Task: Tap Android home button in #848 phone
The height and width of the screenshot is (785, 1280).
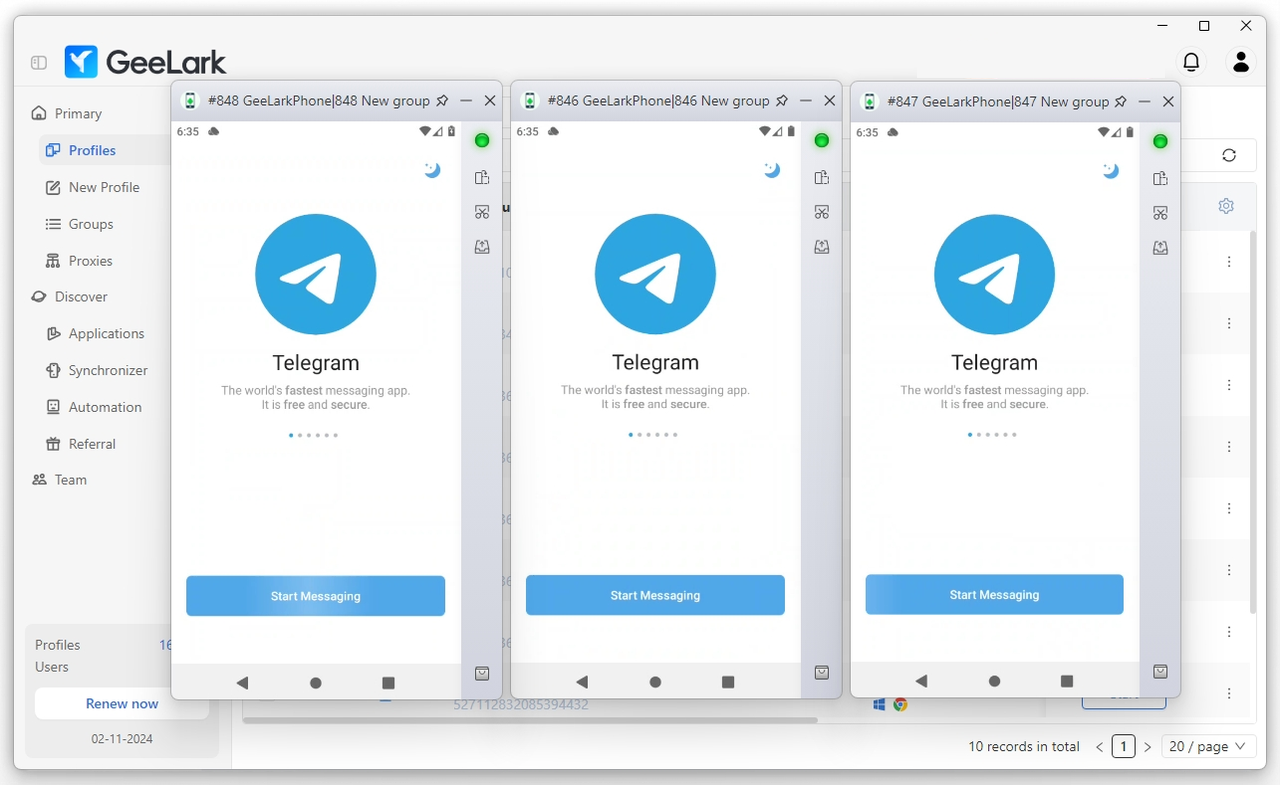Action: coord(316,683)
